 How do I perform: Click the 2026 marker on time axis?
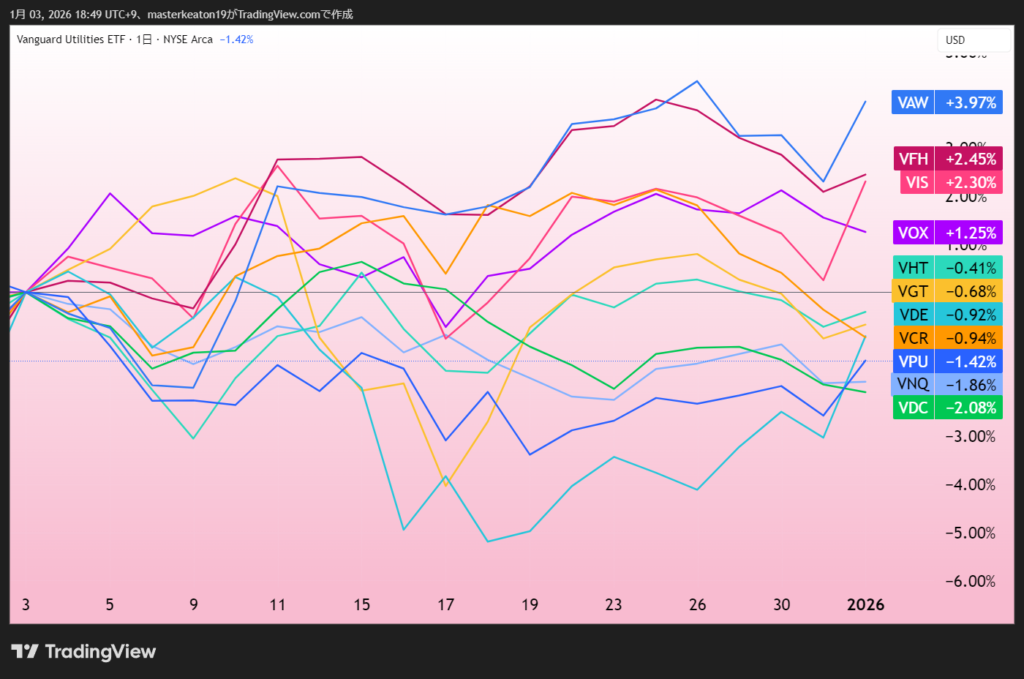[865, 605]
